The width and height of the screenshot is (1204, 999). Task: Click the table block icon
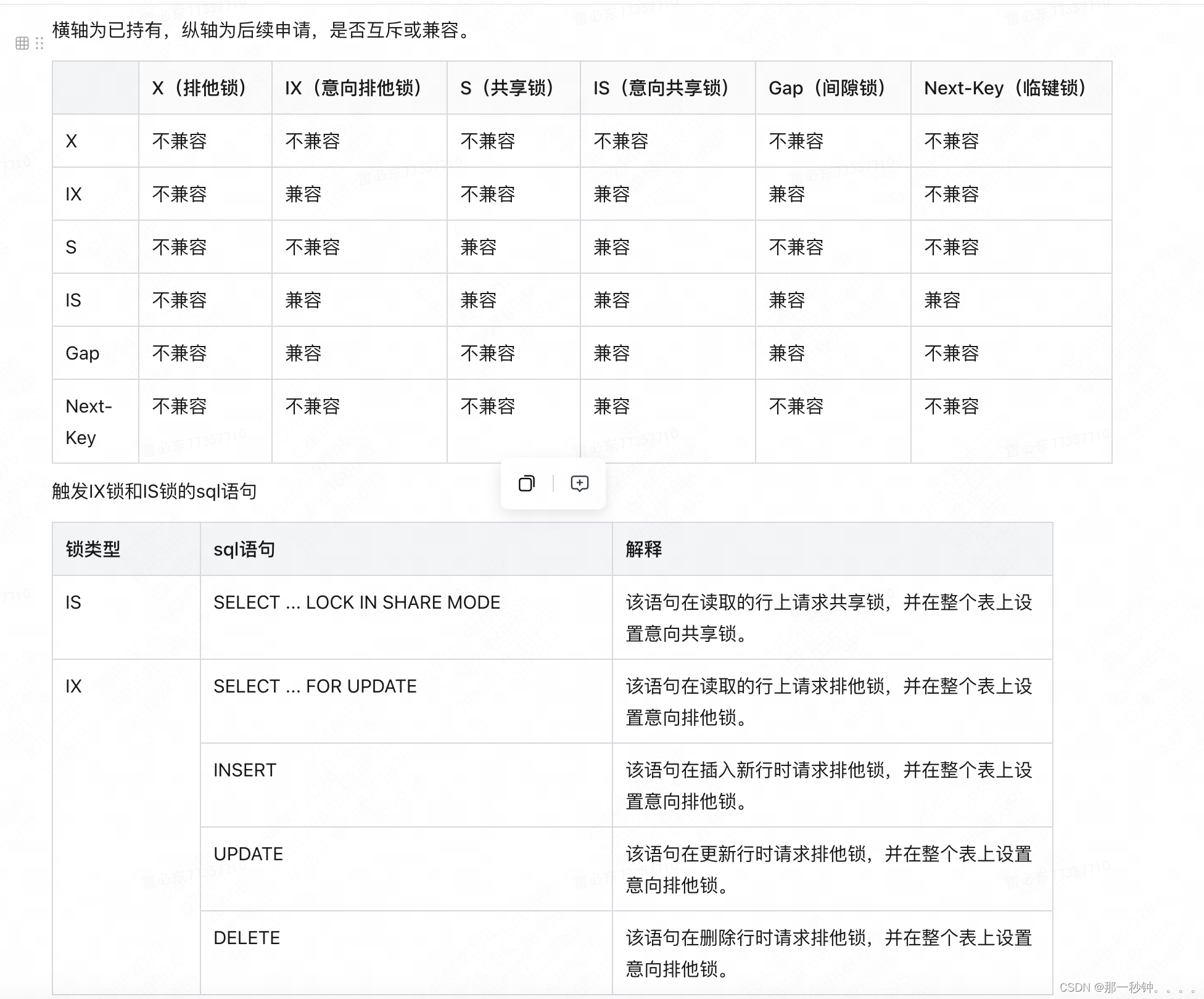[x=22, y=43]
